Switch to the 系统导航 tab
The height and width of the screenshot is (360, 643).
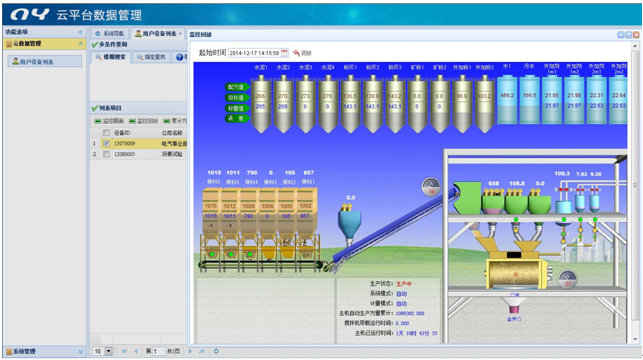coord(110,33)
